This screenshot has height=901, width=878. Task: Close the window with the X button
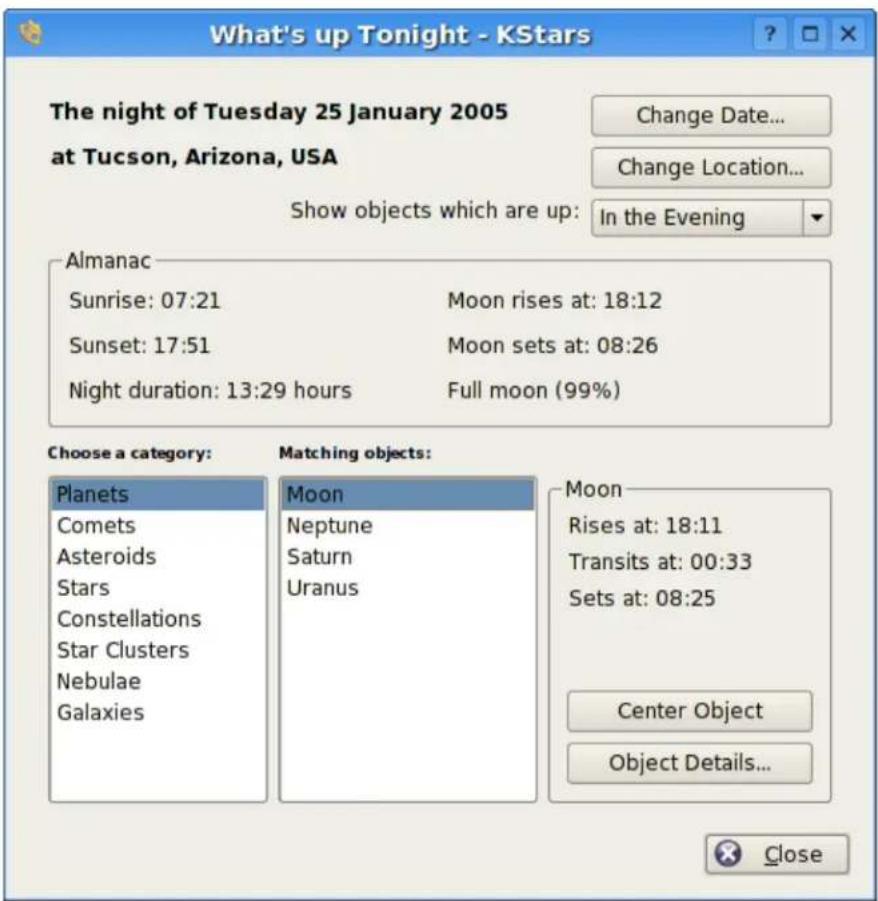[x=848, y=34]
